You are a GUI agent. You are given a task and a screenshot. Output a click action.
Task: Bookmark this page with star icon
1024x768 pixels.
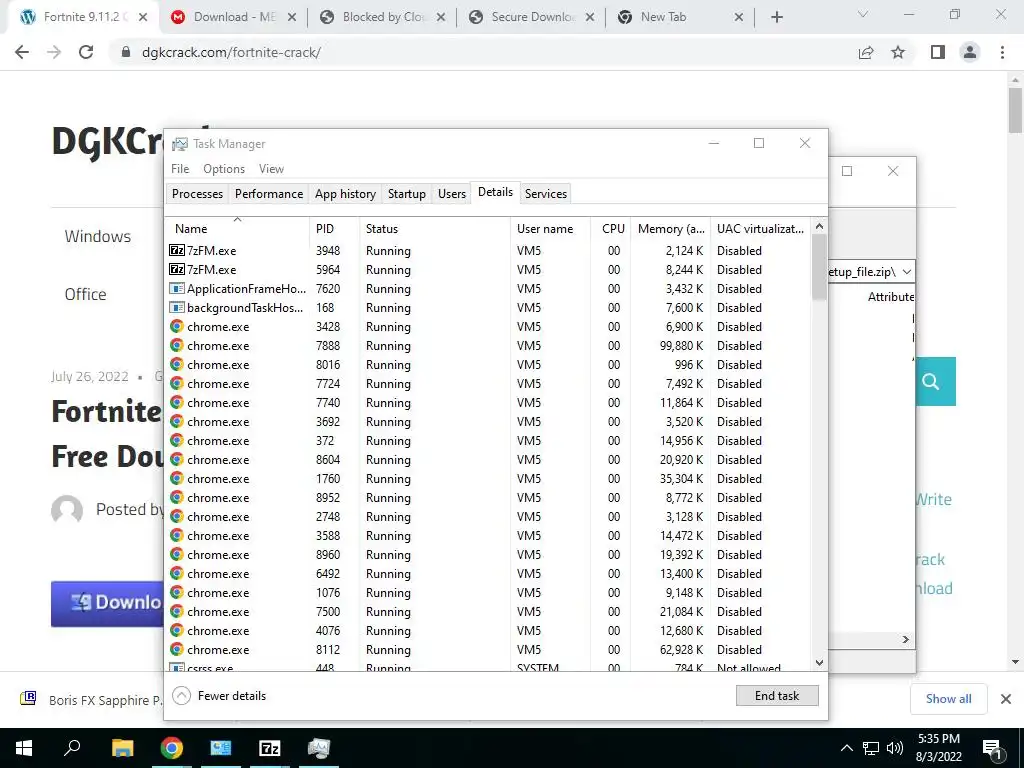[898, 52]
